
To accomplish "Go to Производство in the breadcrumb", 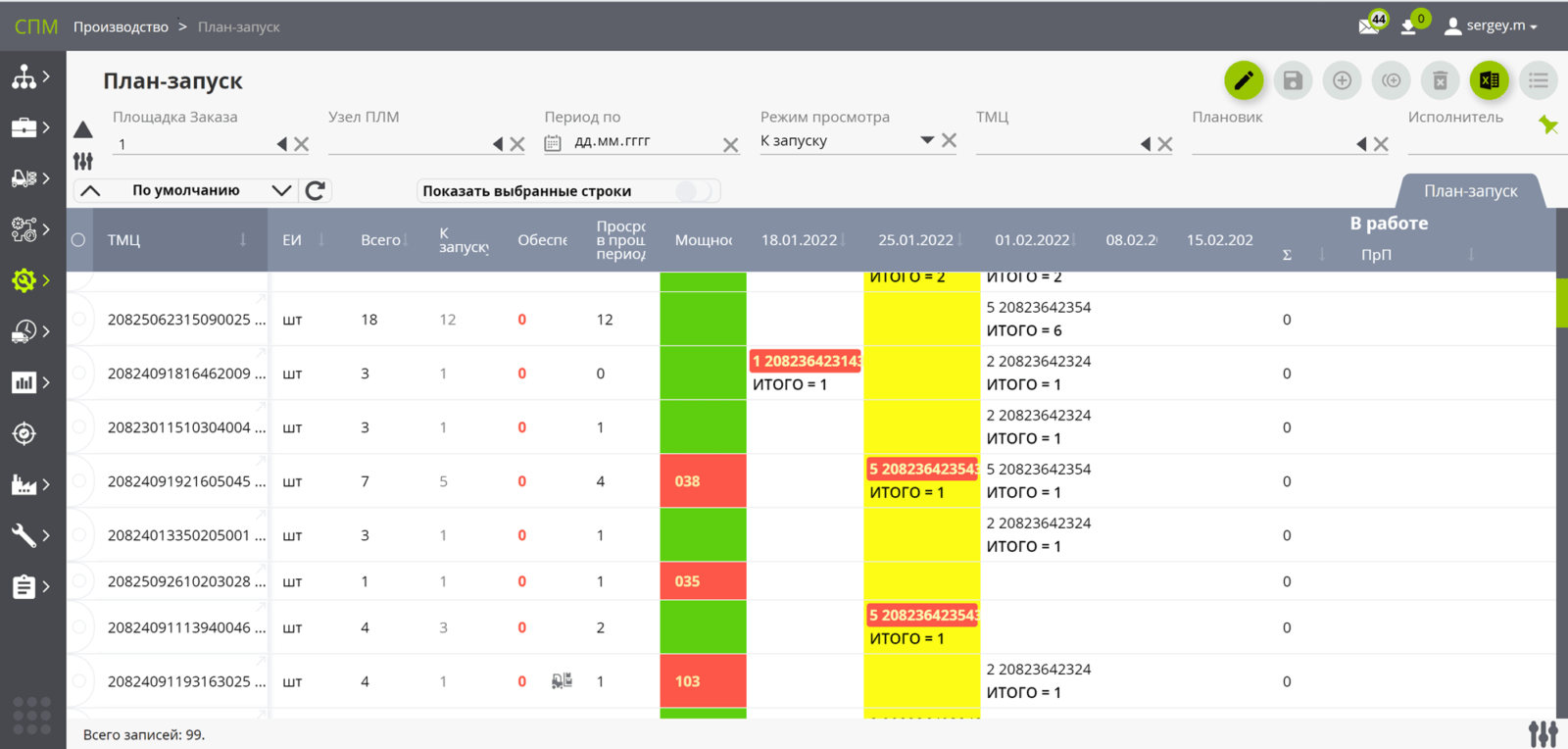I will 121,26.
